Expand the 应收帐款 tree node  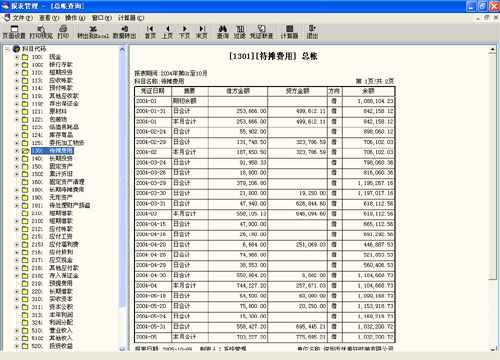tap(16, 80)
